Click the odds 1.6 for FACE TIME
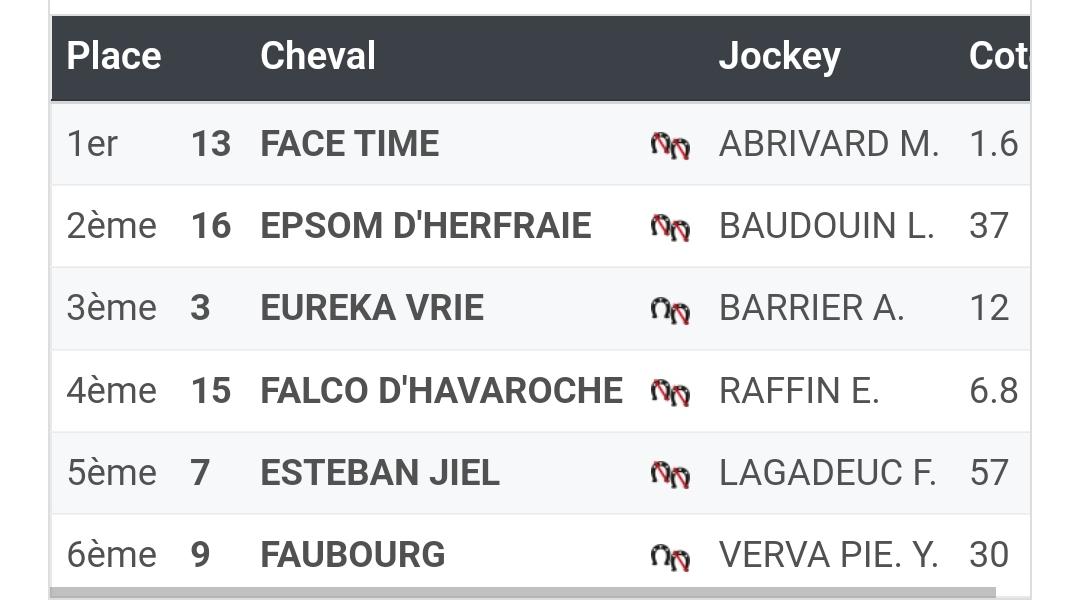This screenshot has width=1080, height=607. (x=994, y=144)
